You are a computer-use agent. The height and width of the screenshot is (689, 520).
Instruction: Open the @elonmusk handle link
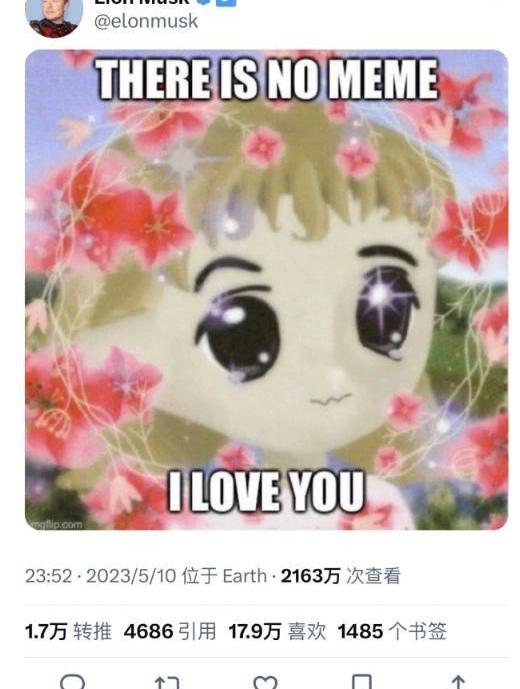[x=146, y=21]
